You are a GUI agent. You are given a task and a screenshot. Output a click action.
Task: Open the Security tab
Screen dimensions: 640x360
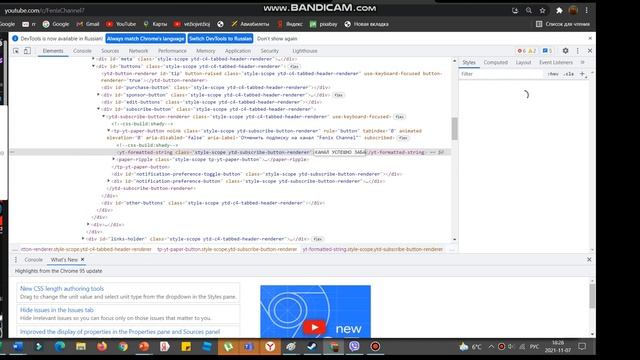[269, 51]
